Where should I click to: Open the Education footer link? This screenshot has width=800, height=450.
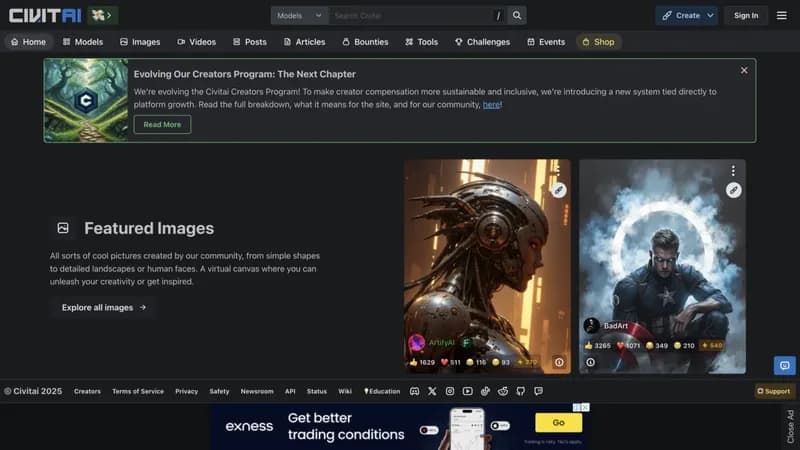[382, 391]
